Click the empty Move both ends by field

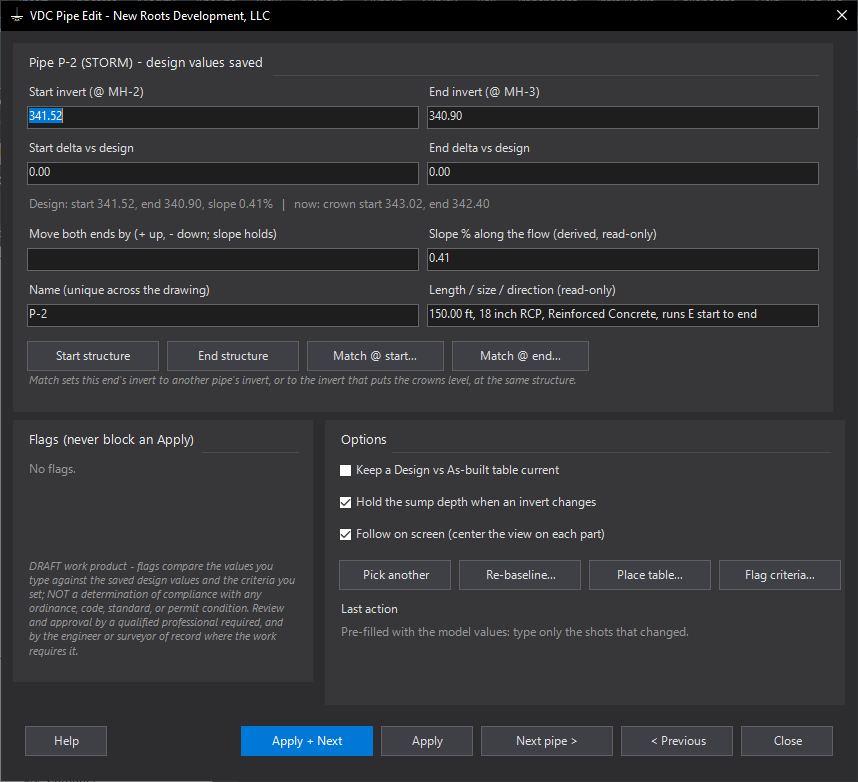223,259
